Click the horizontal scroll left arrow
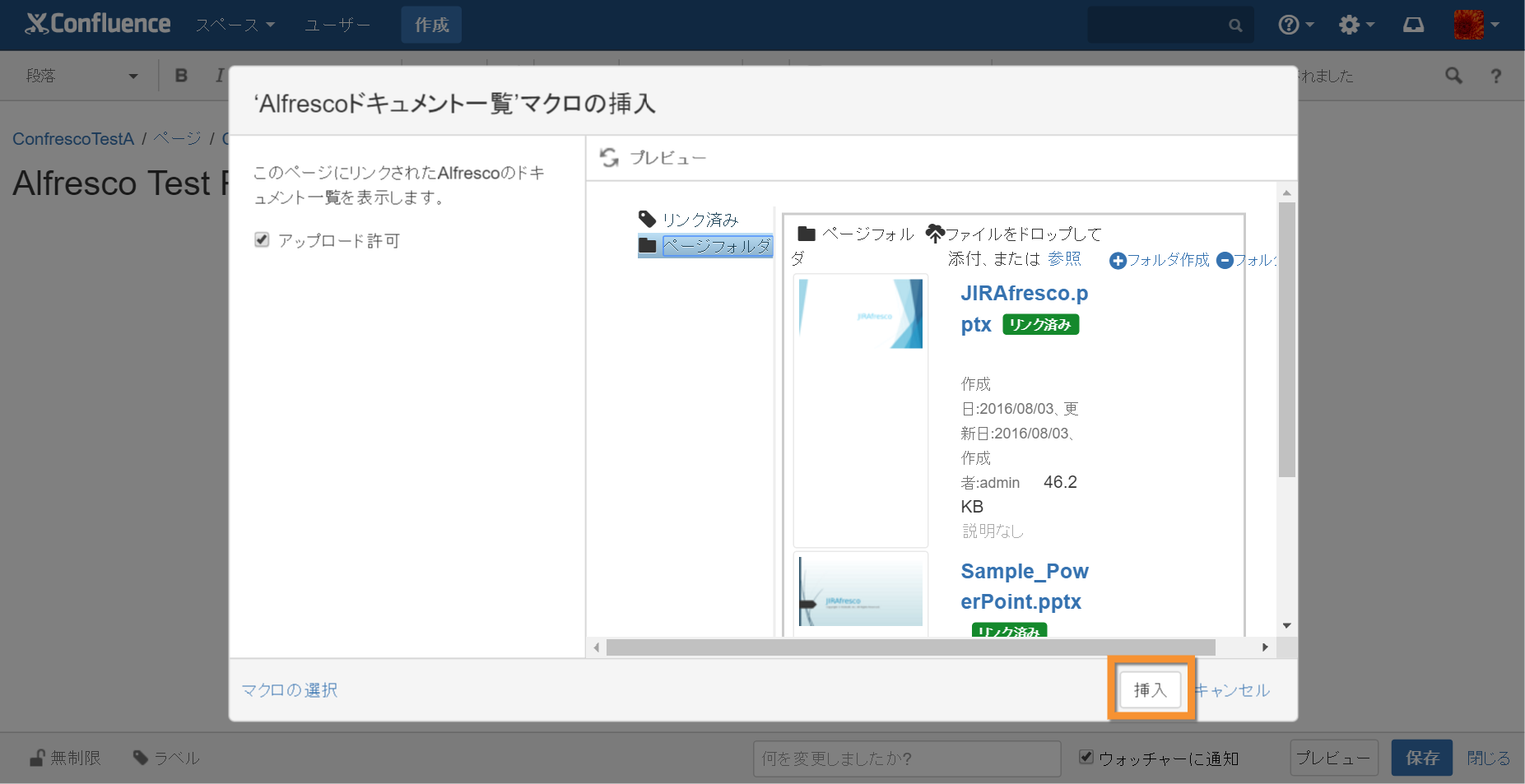 [597, 647]
